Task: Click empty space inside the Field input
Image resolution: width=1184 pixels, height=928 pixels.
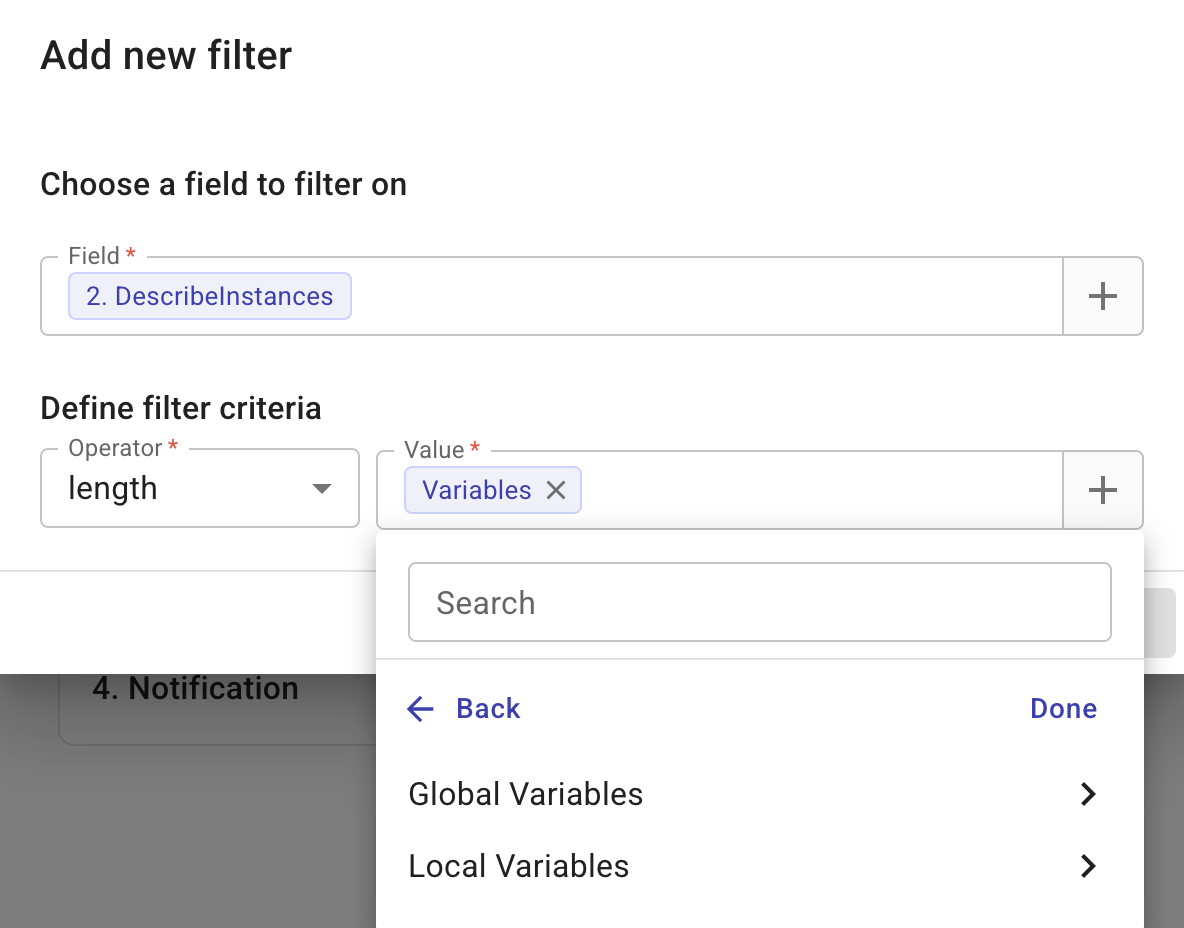Action: tap(700, 296)
